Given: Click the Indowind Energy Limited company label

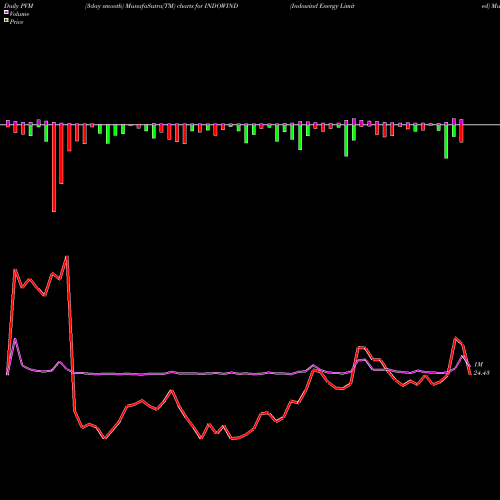Looking at the screenshot, I should (322, 6).
